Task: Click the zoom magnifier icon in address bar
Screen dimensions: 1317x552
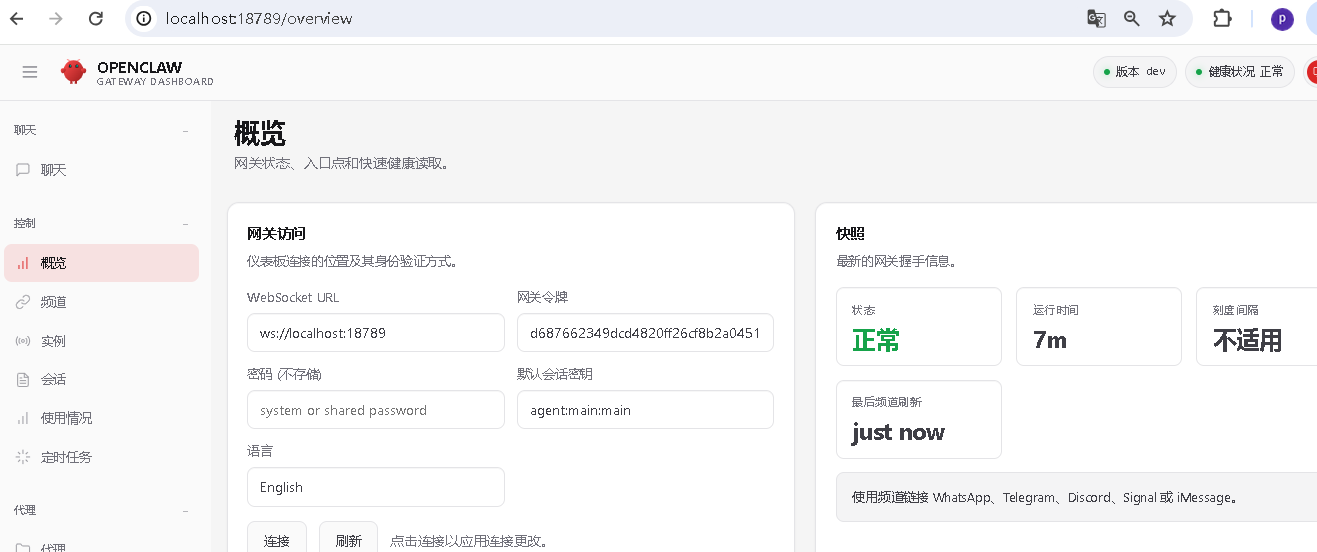Action: (1131, 18)
